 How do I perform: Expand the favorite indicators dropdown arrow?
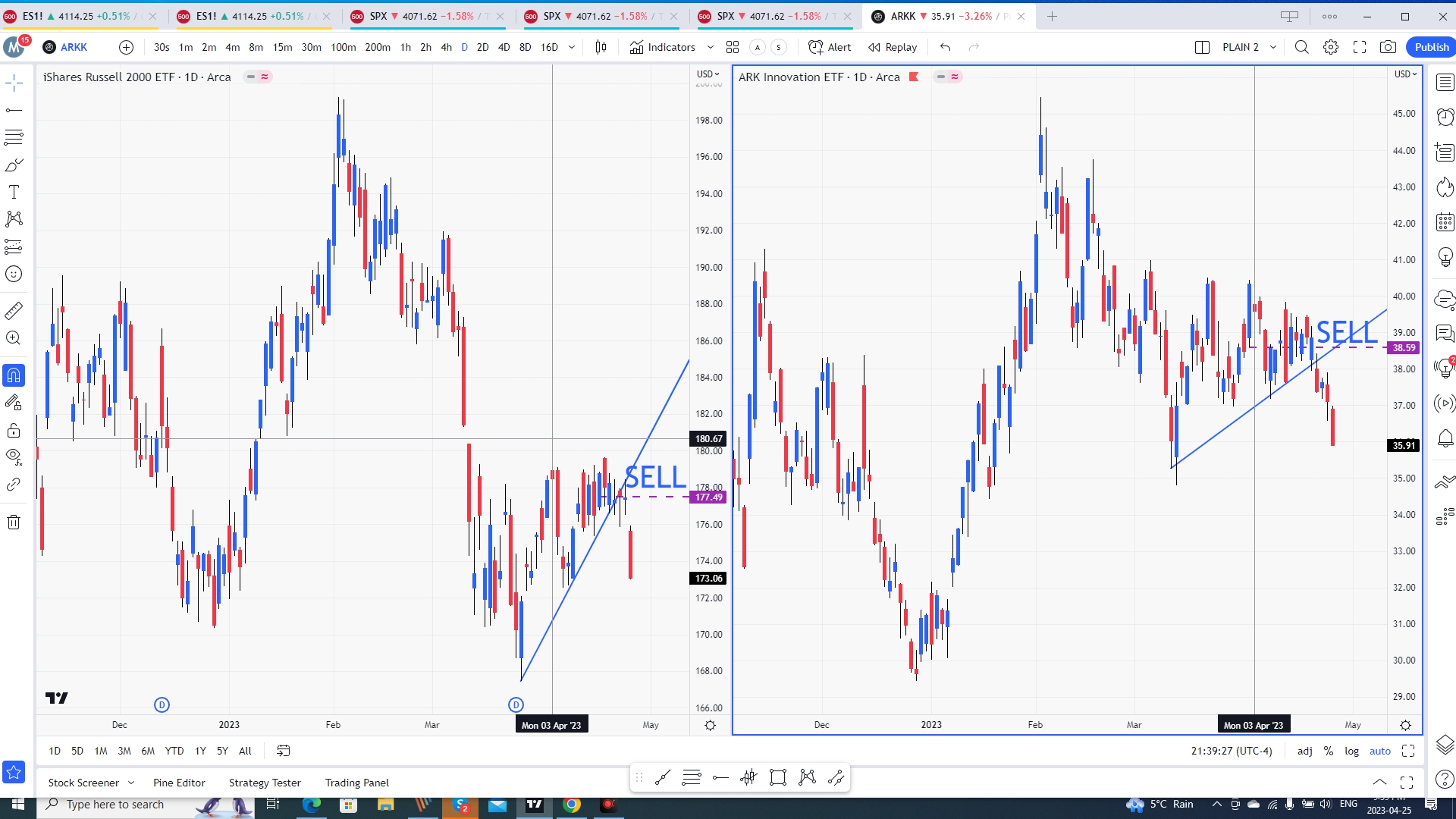coord(711,47)
